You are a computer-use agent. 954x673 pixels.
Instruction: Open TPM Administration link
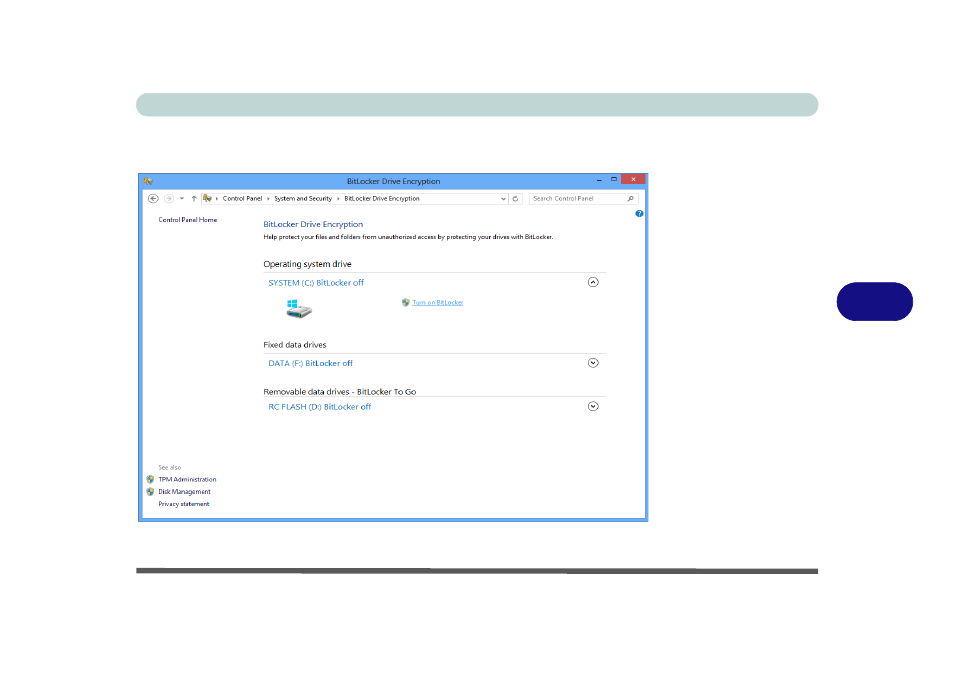pos(187,479)
